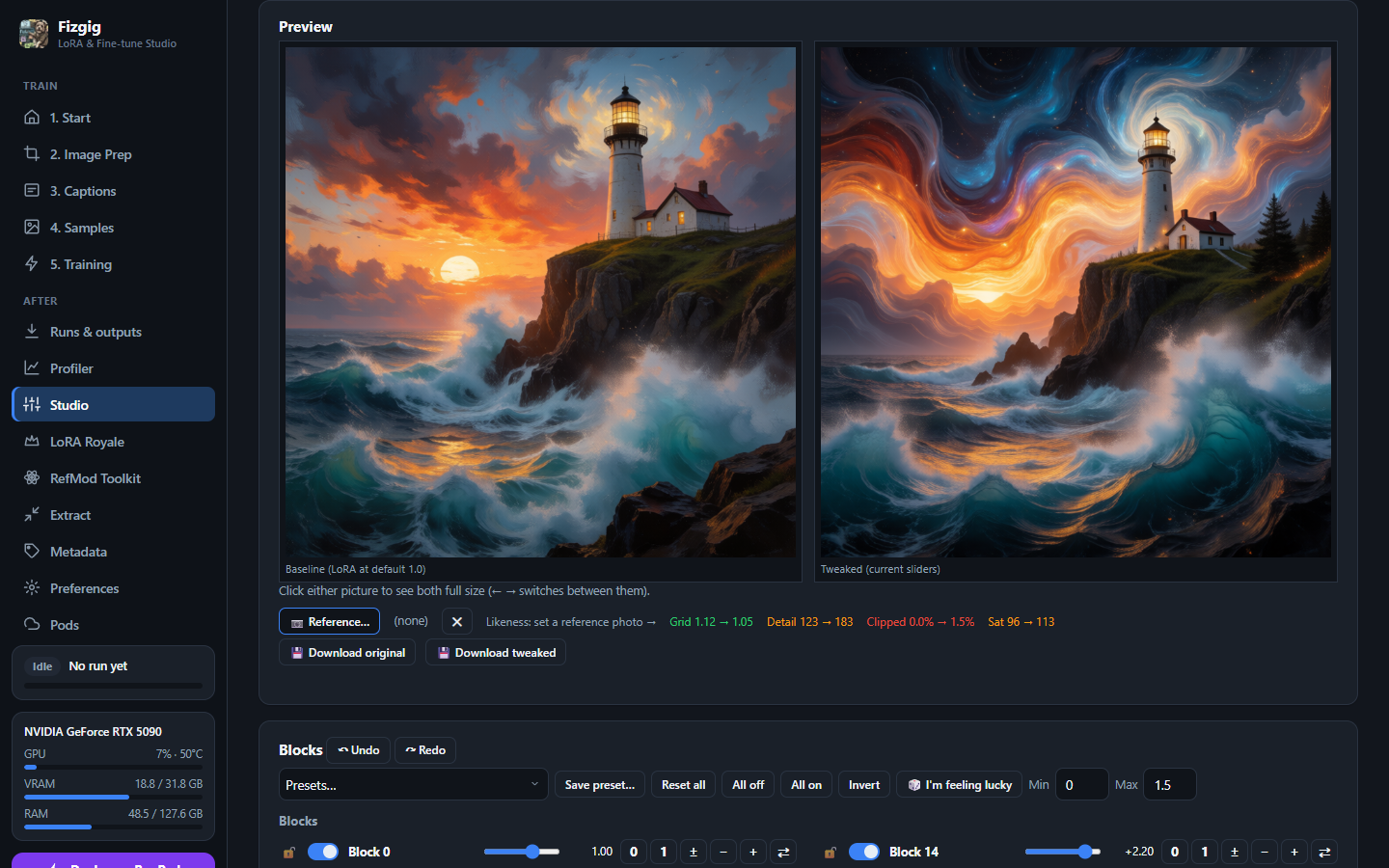
Task: Open the Presets dropdown
Action: (413, 784)
